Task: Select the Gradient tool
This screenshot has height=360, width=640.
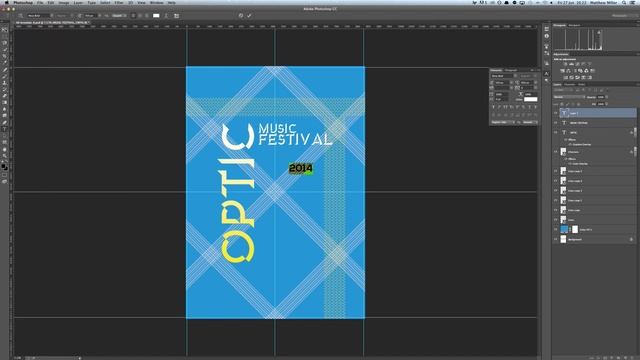Action: click(x=5, y=102)
